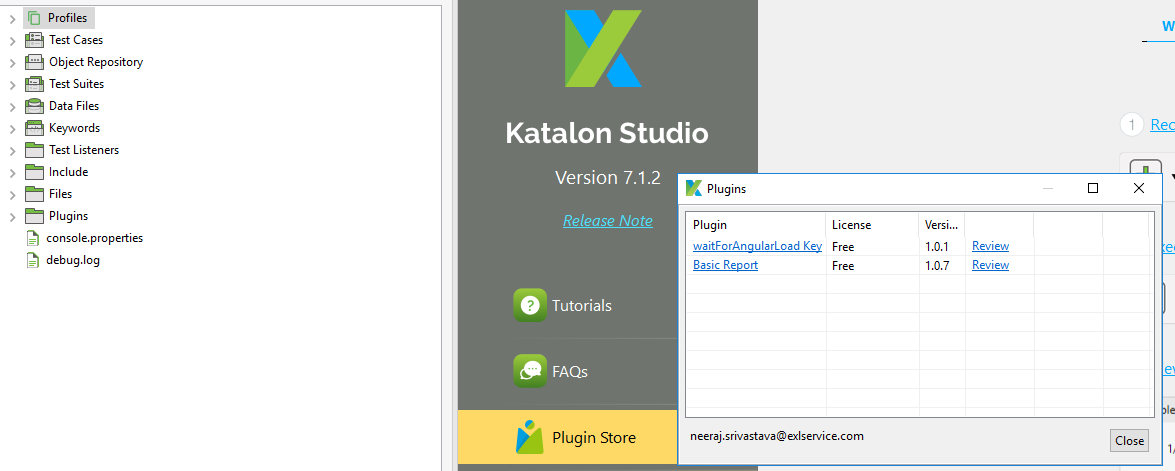Click version 1.0.7 cell
The image size is (1175, 471).
click(x=937, y=266)
